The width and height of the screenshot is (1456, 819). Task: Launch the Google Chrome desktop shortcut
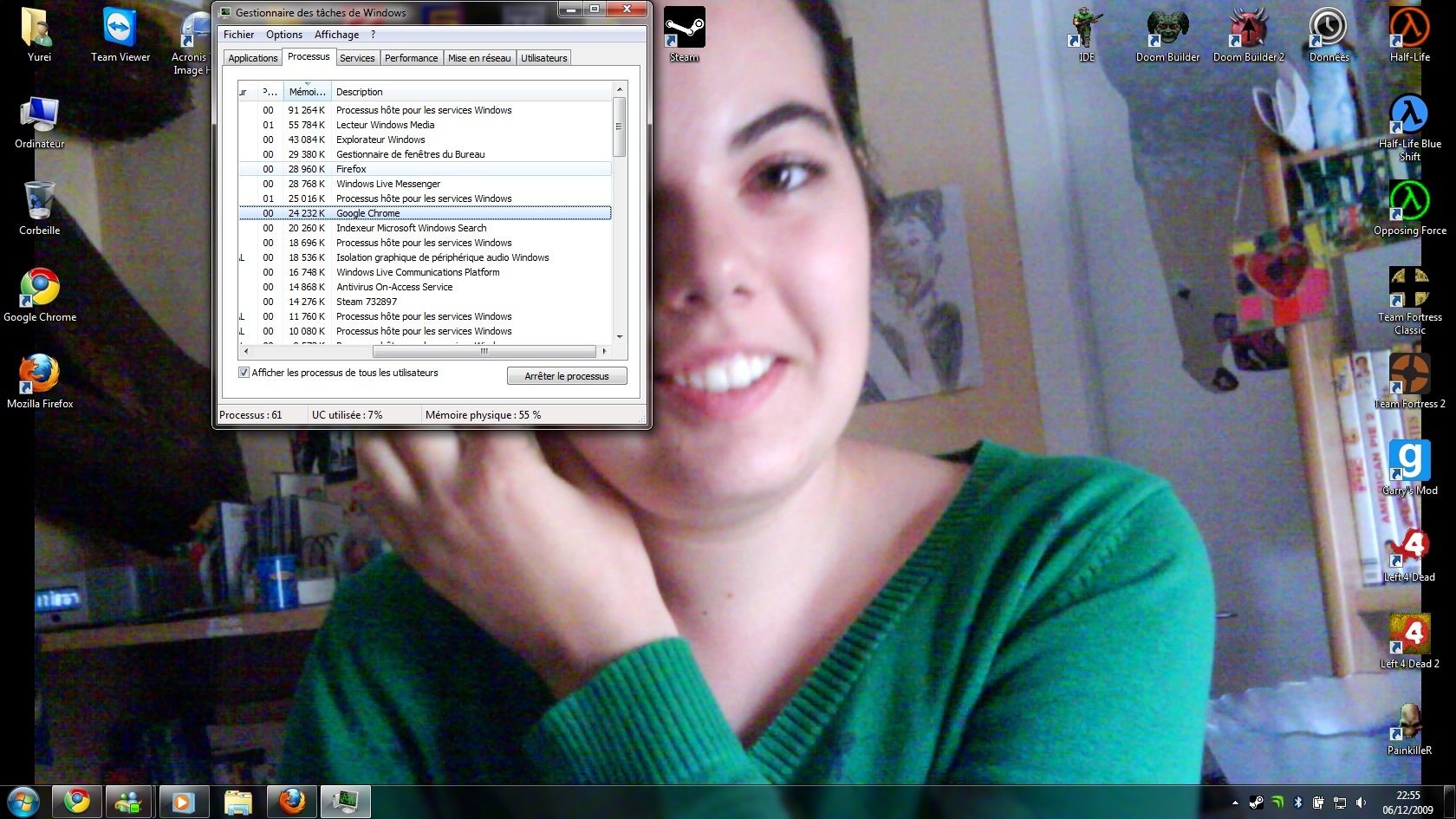(x=40, y=295)
